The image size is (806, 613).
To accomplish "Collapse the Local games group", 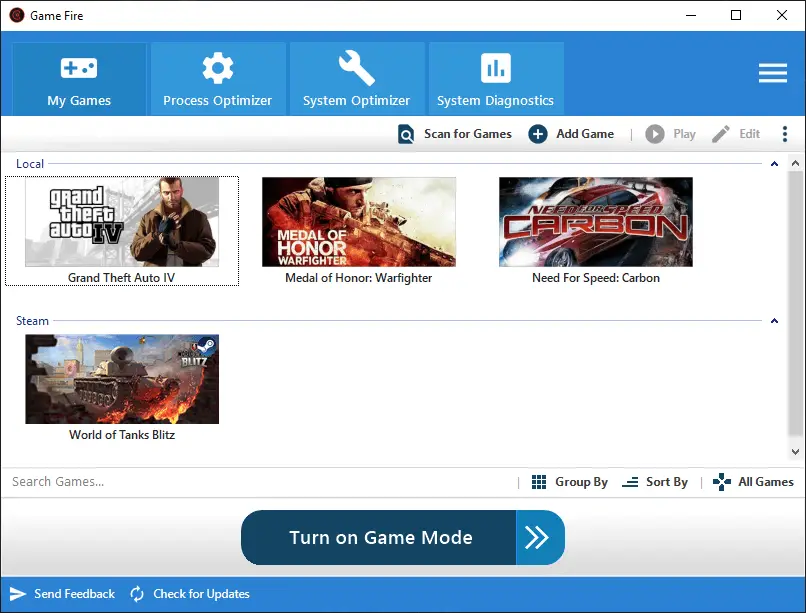I will (775, 164).
